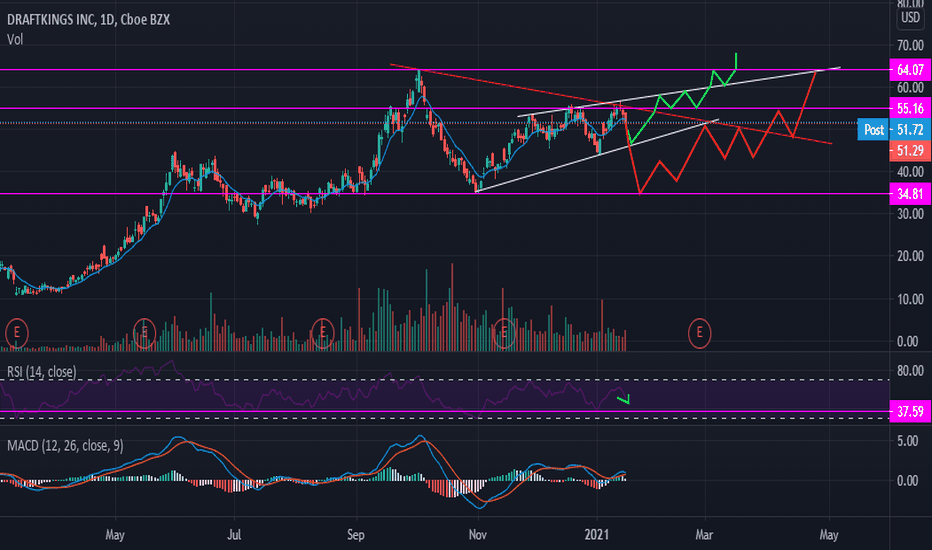Click the 55.16 magenta price label
The image size is (932, 550).
[x=910, y=108]
